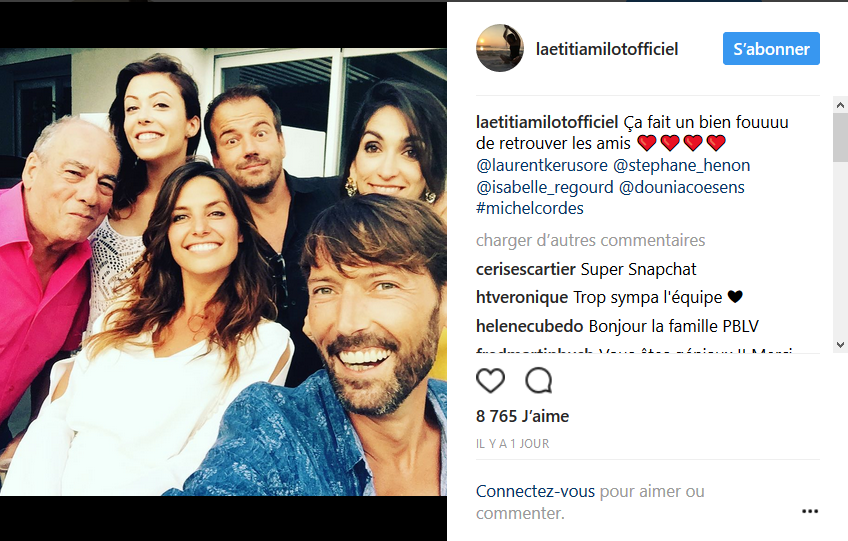Visit commenter htveronique's profile
The height and width of the screenshot is (541, 848).
(522, 297)
